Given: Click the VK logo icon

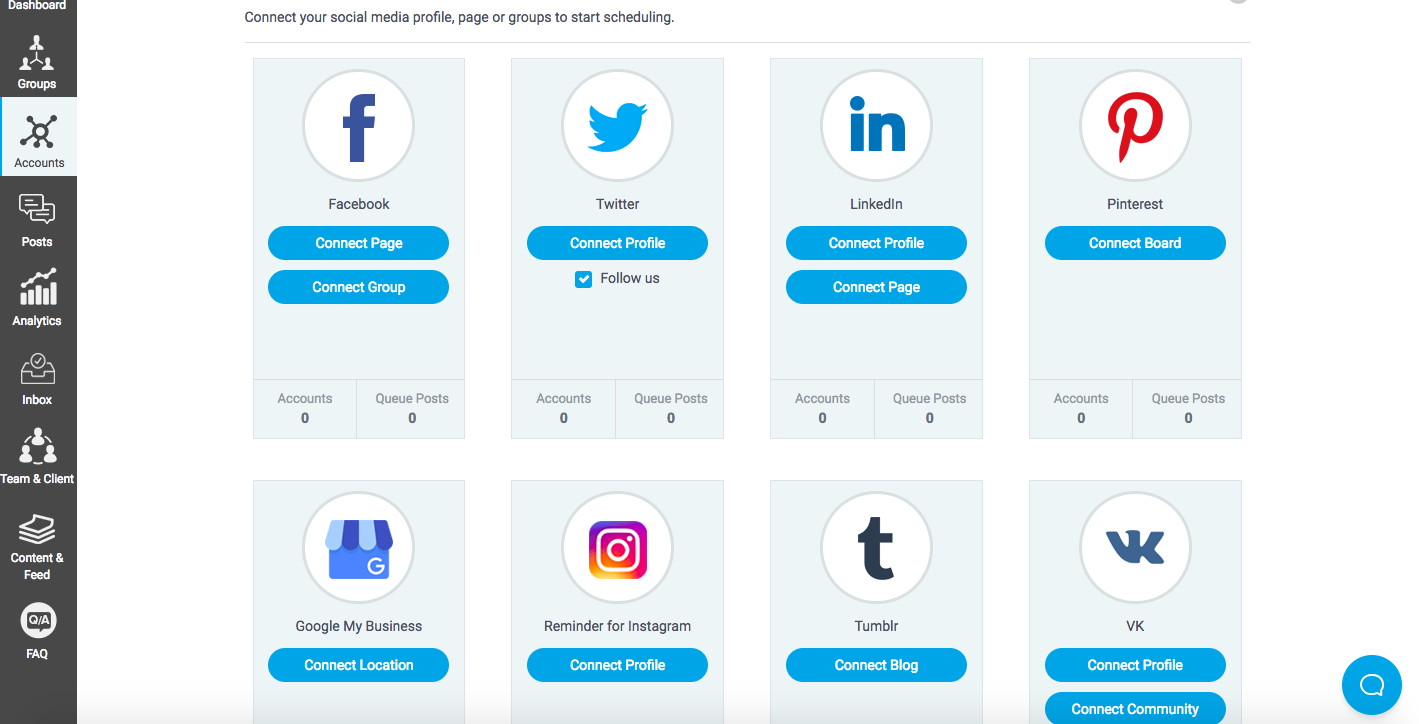Looking at the screenshot, I should point(1135,548).
